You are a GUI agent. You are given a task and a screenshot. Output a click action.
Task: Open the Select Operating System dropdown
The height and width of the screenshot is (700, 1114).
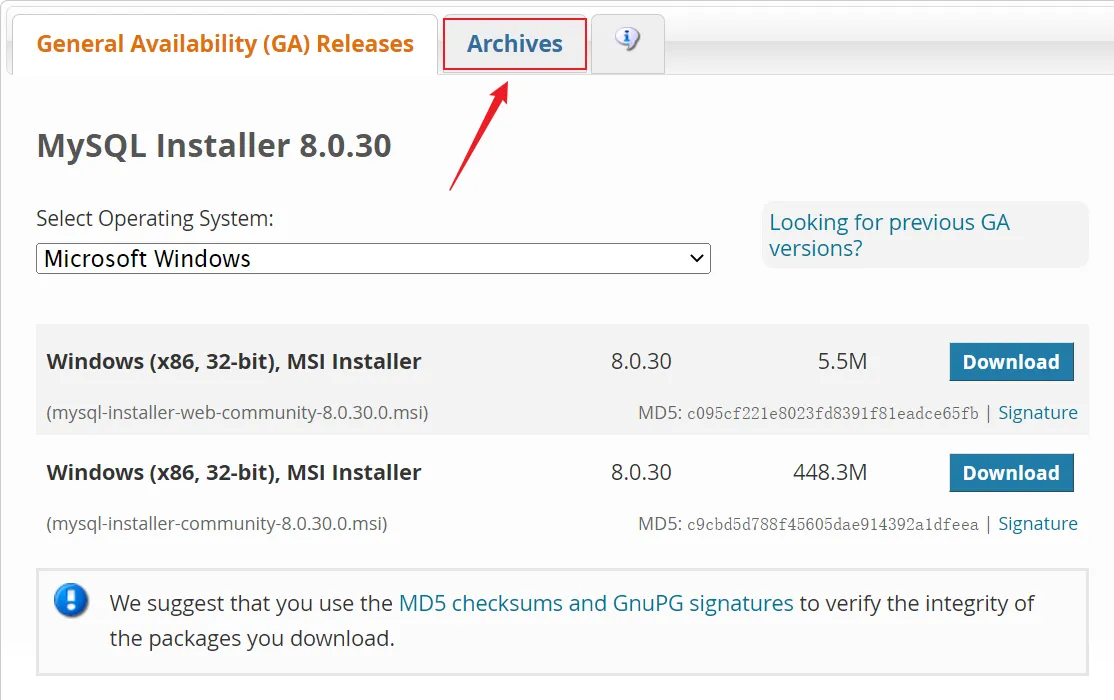coord(372,258)
